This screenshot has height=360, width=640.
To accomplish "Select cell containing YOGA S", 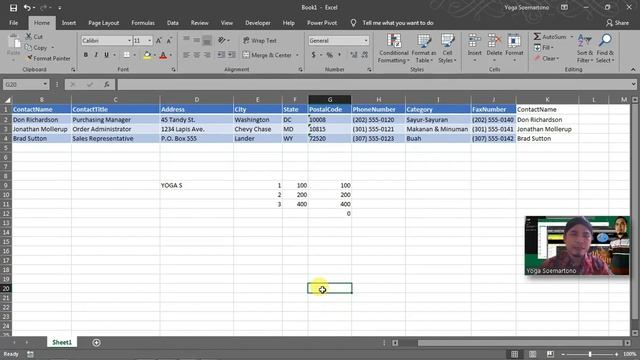I will coord(196,185).
